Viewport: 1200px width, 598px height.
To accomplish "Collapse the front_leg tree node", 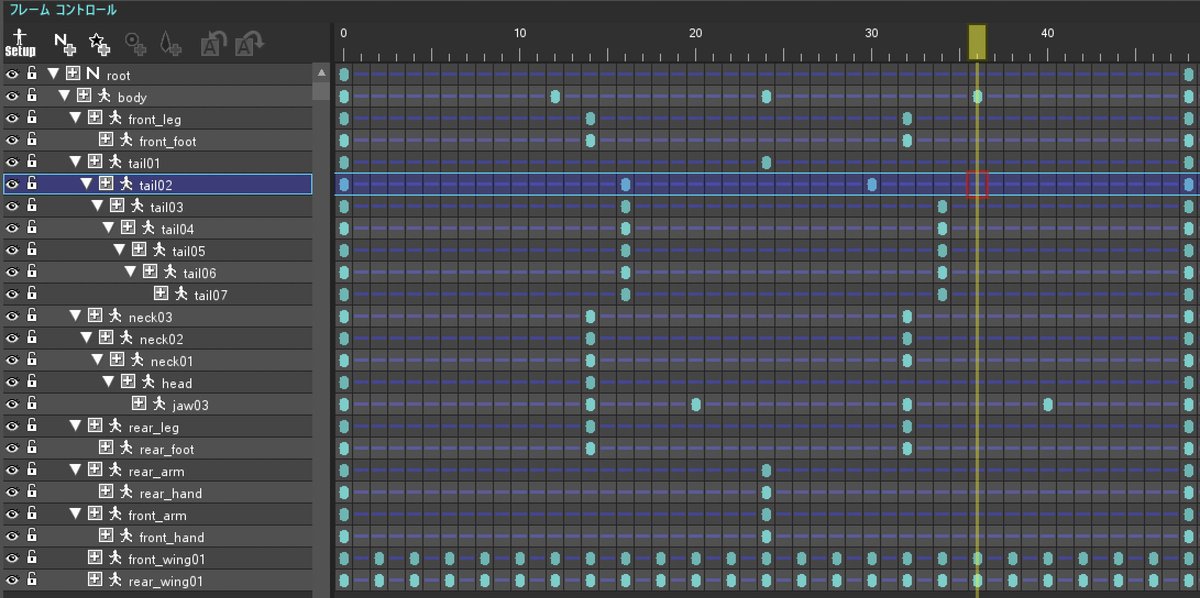I will pyautogui.click(x=76, y=118).
